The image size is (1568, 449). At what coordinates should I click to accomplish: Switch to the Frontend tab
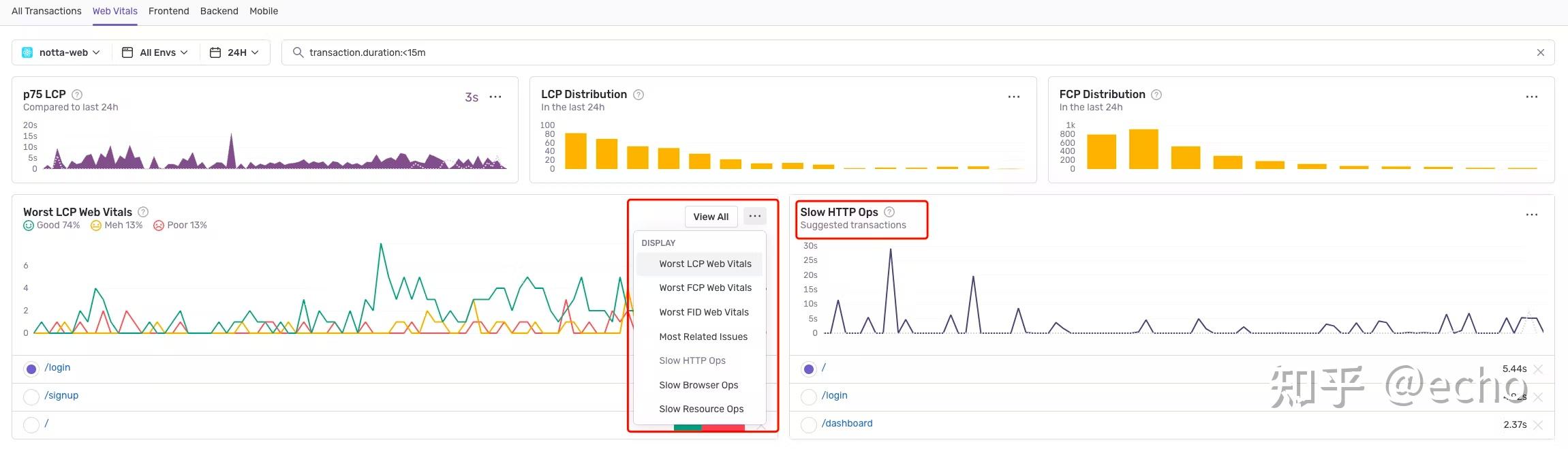[169, 11]
